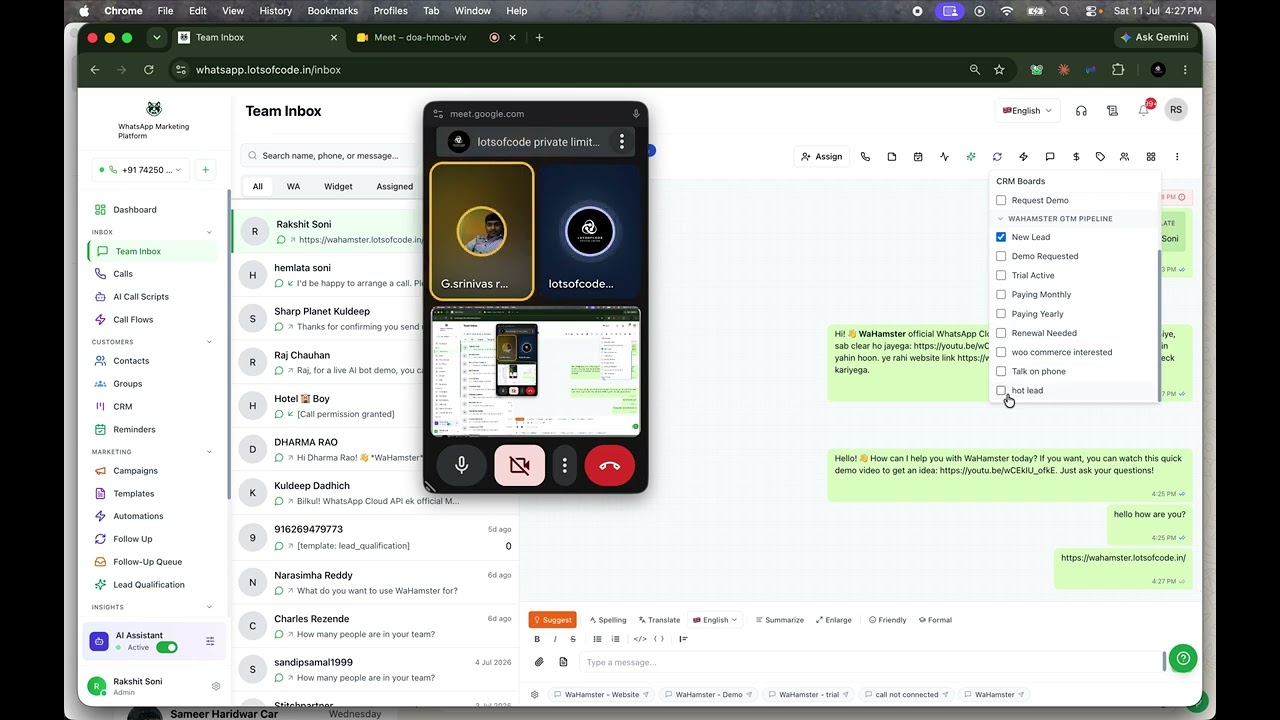Image resolution: width=1280 pixels, height=720 pixels.
Task: Open the three-dot more menu in chat toolbar
Action: coord(1177,157)
